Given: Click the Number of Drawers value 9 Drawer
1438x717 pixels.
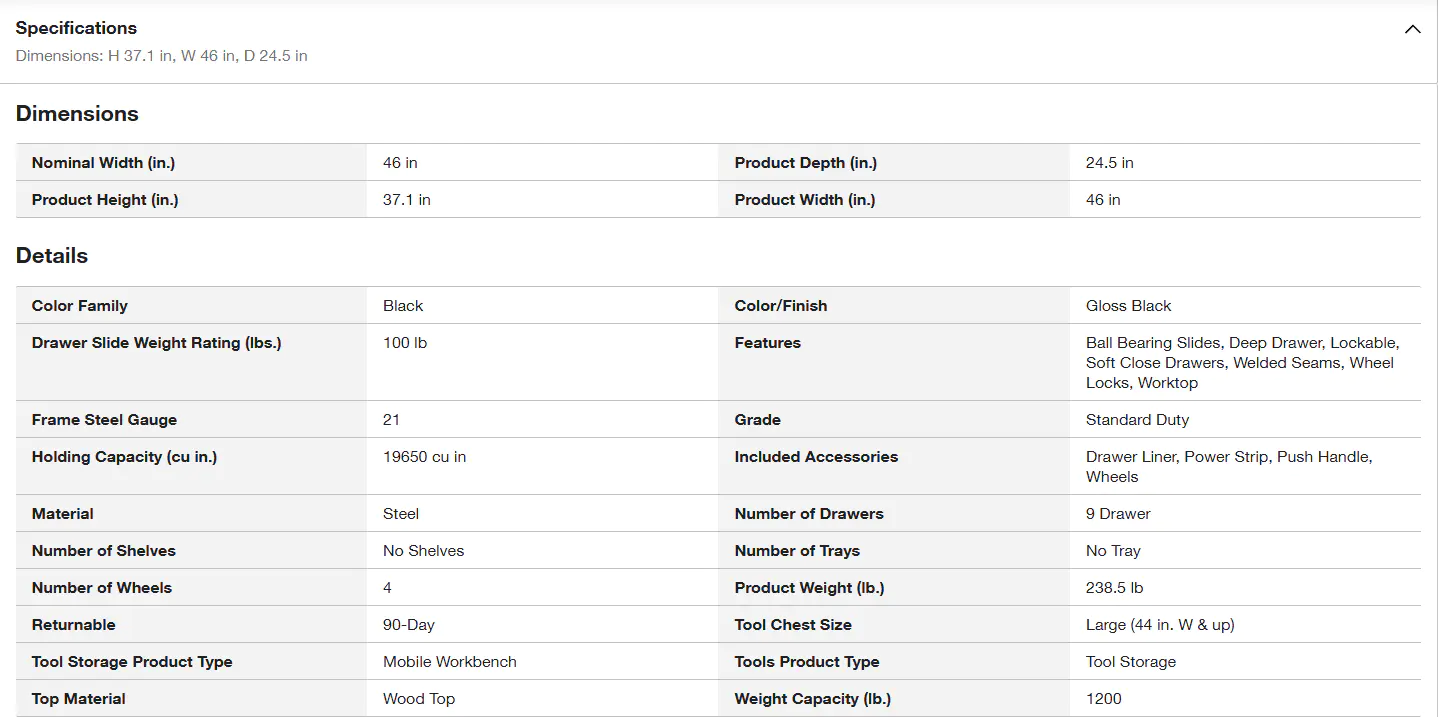Looking at the screenshot, I should click(1117, 514).
